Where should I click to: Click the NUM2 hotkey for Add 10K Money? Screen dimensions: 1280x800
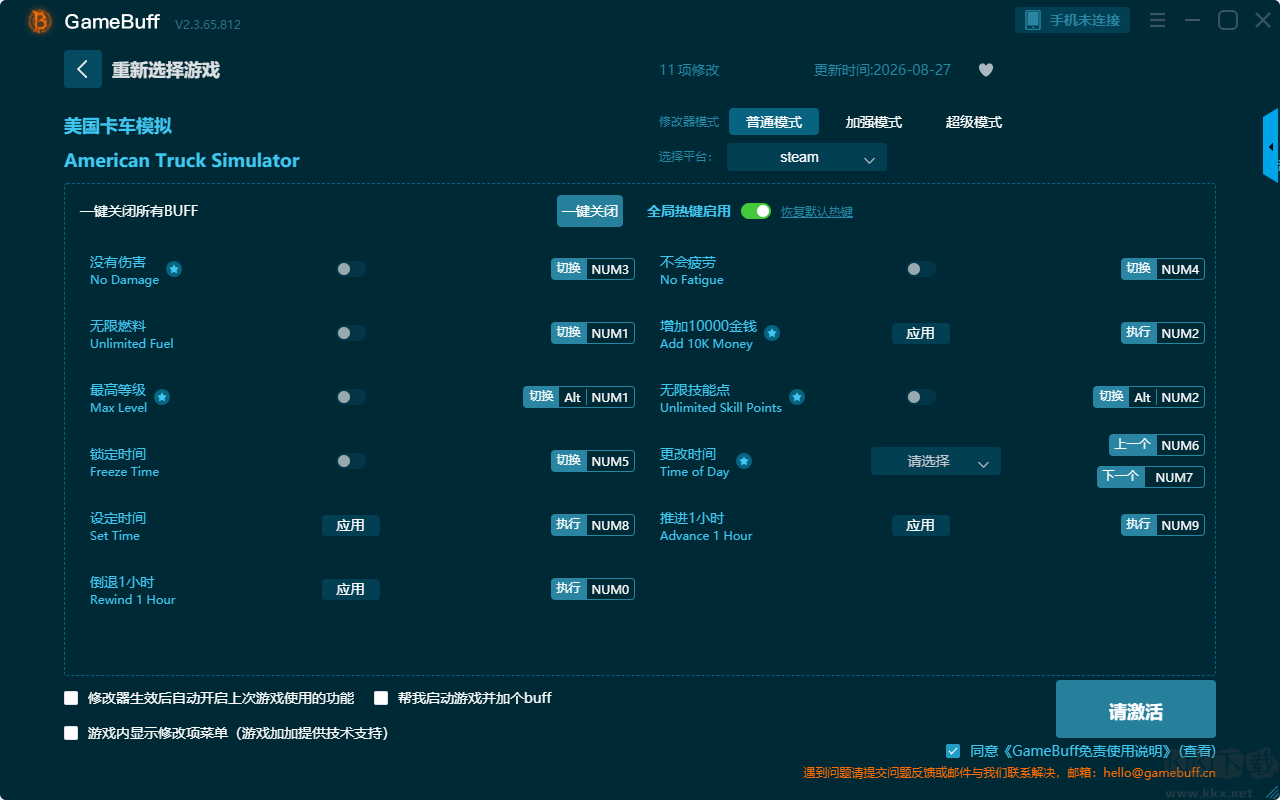click(1163, 333)
